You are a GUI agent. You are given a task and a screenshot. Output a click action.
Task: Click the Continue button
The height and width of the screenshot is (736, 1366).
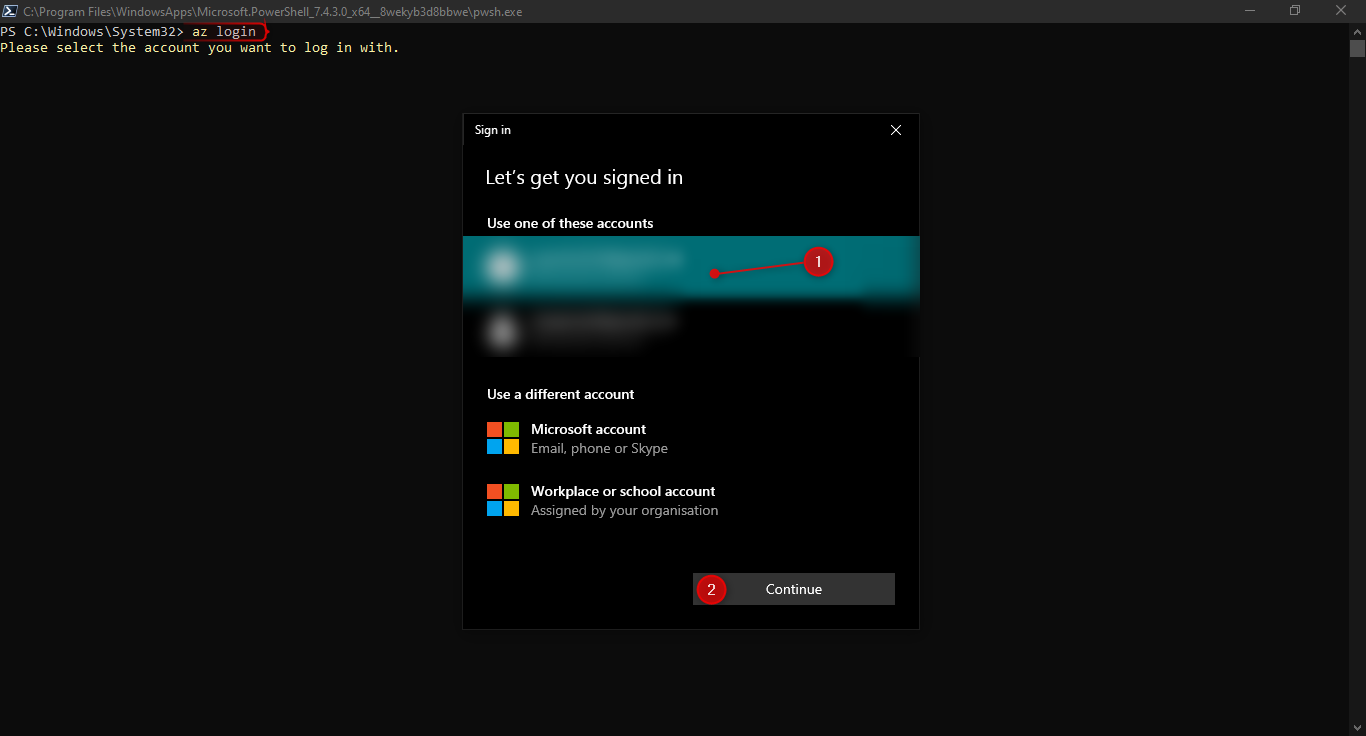point(794,589)
